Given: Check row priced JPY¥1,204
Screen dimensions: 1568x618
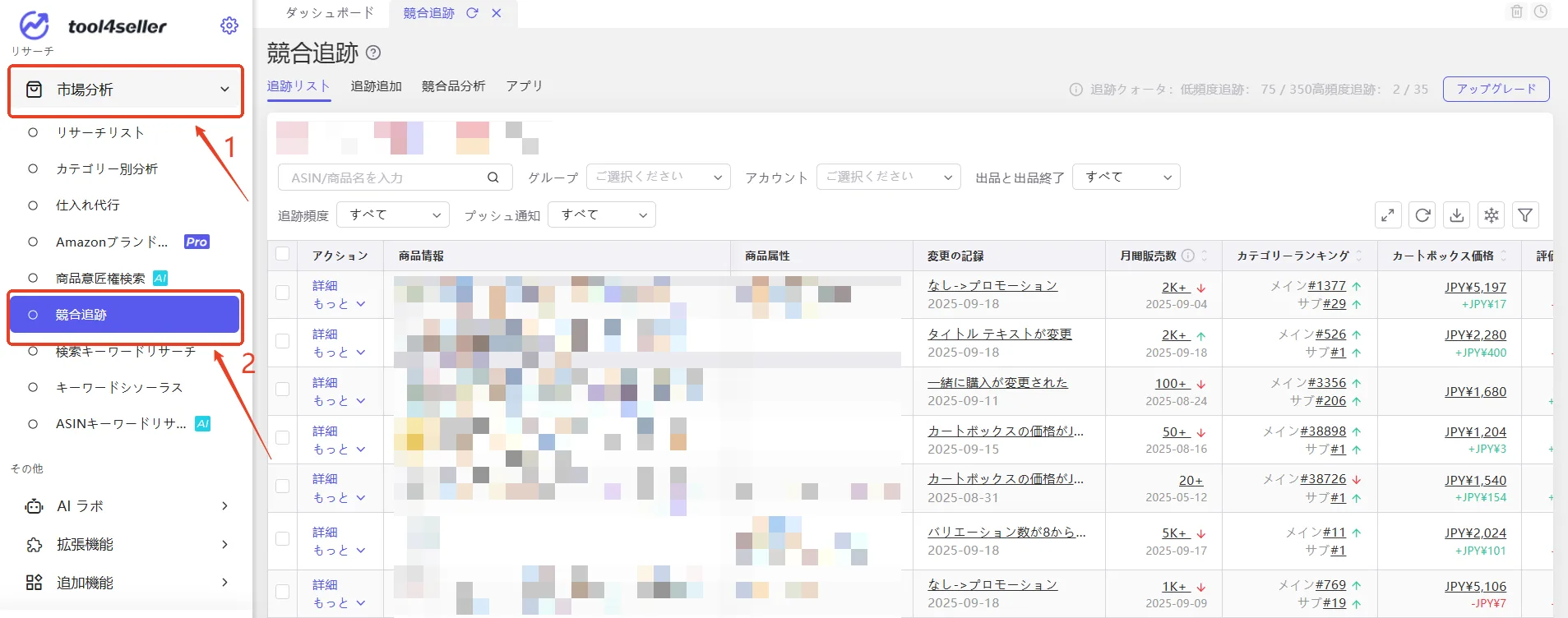Looking at the screenshot, I should tap(283, 438).
